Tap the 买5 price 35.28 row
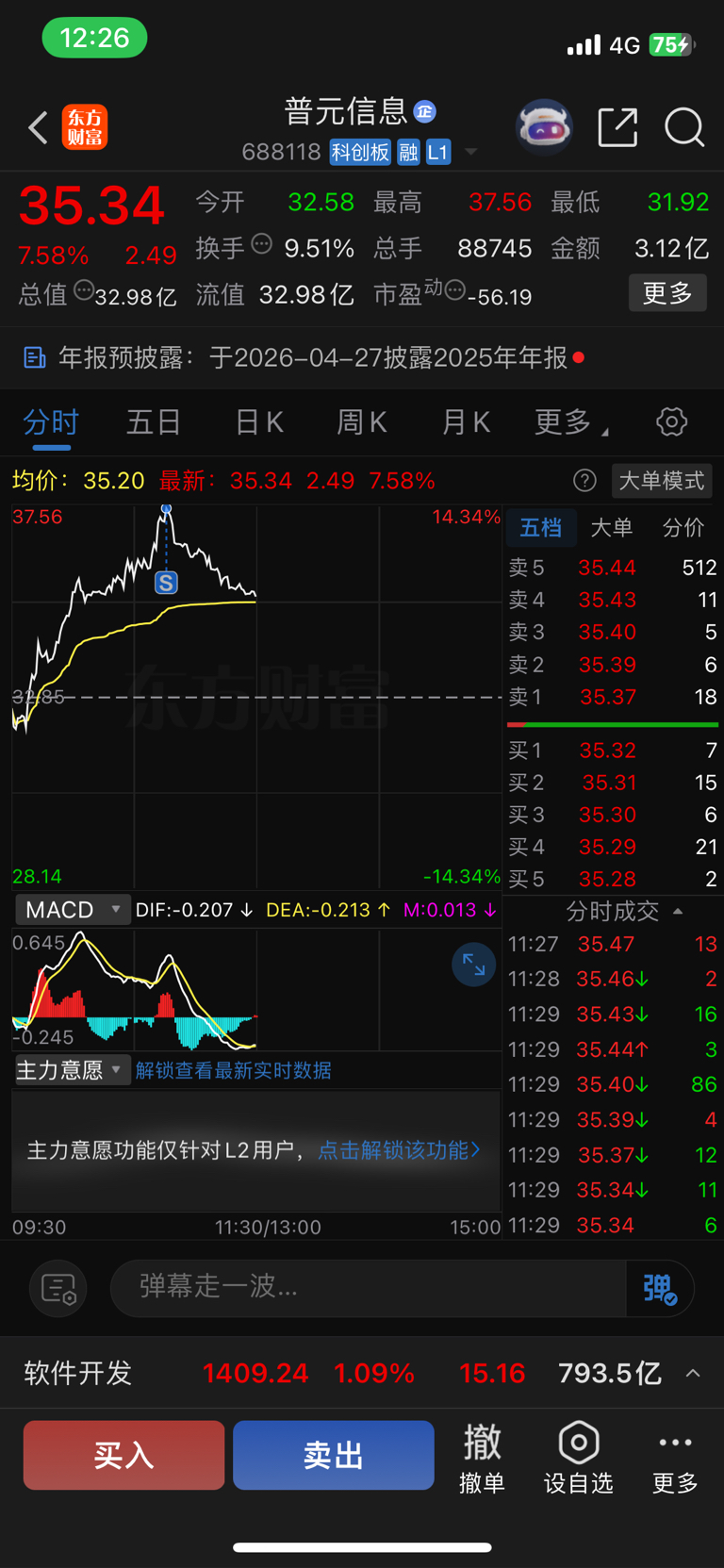This screenshot has height=1568, width=724. coord(613,879)
